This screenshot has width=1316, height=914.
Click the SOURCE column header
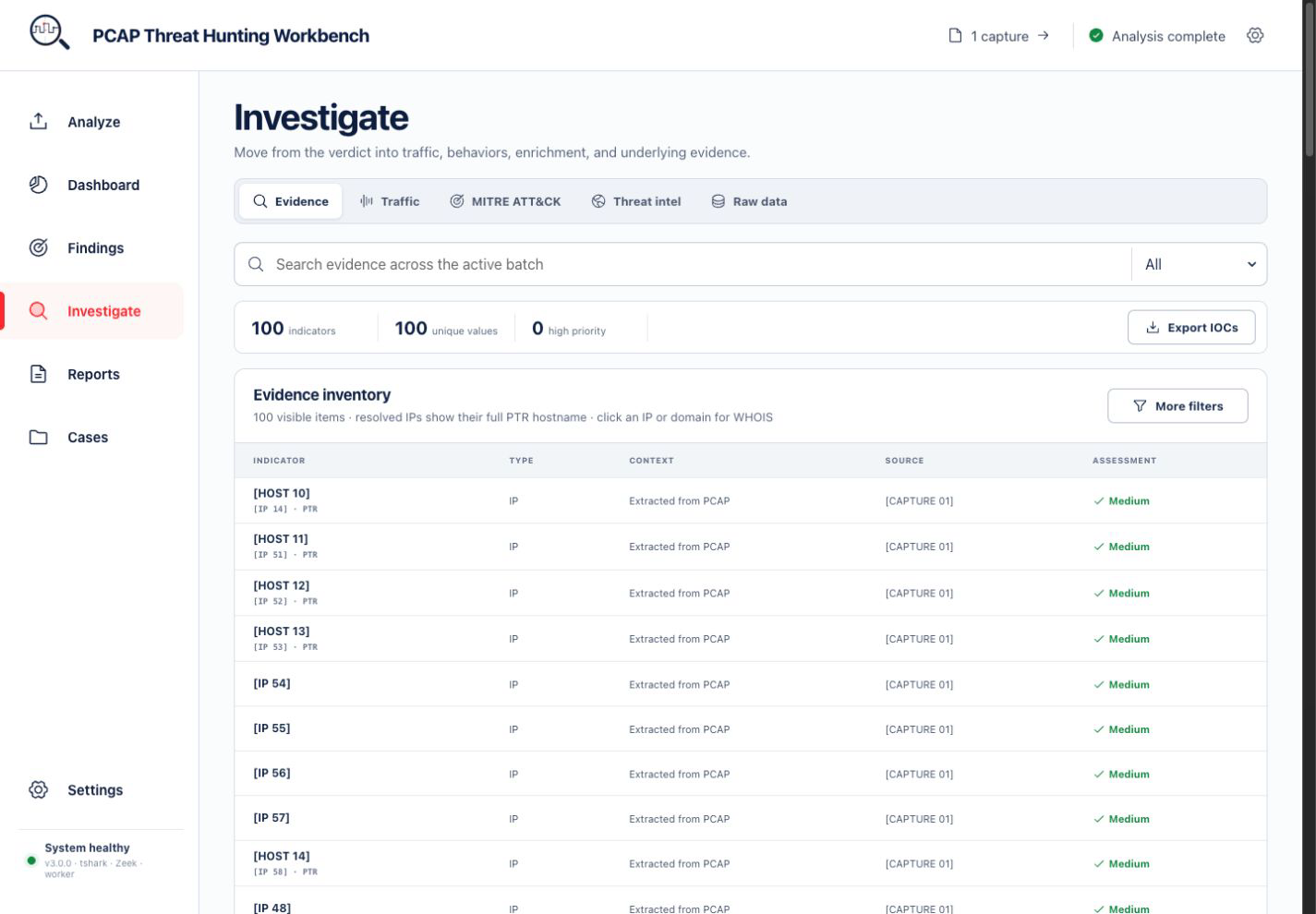pyautogui.click(x=904, y=460)
